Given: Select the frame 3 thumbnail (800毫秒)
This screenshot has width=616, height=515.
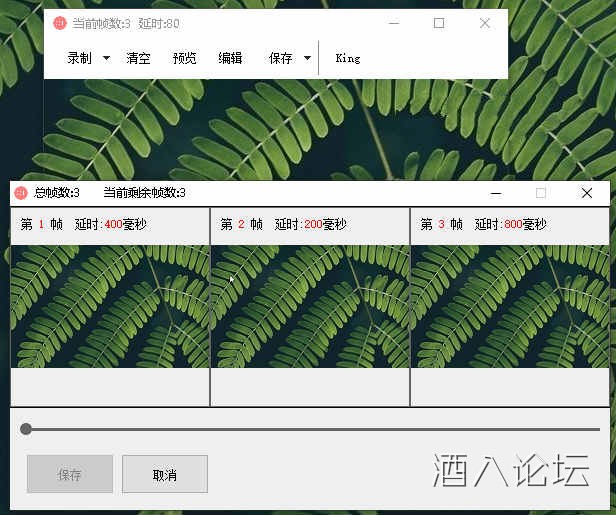Looking at the screenshot, I should pyautogui.click(x=509, y=305).
